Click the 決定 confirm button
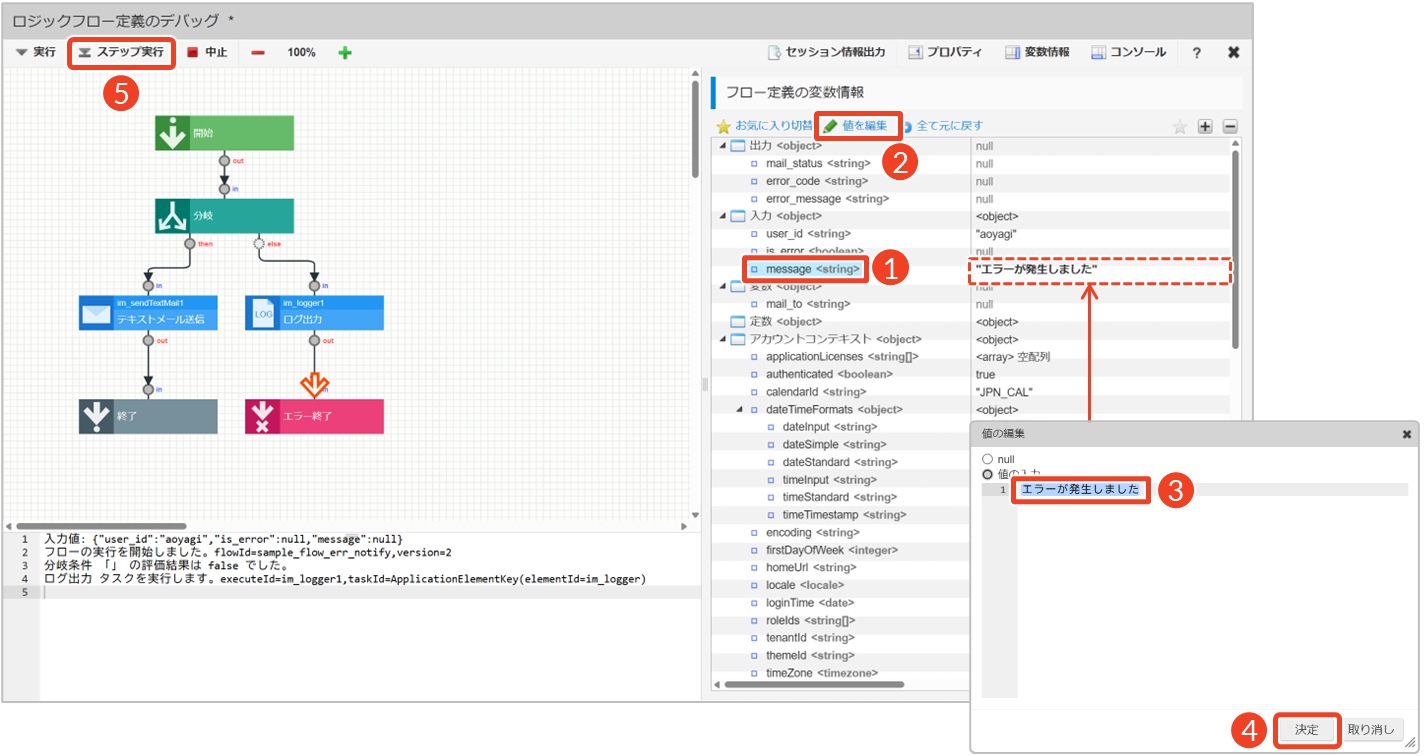This screenshot has width=1425, height=756. coord(1307,730)
